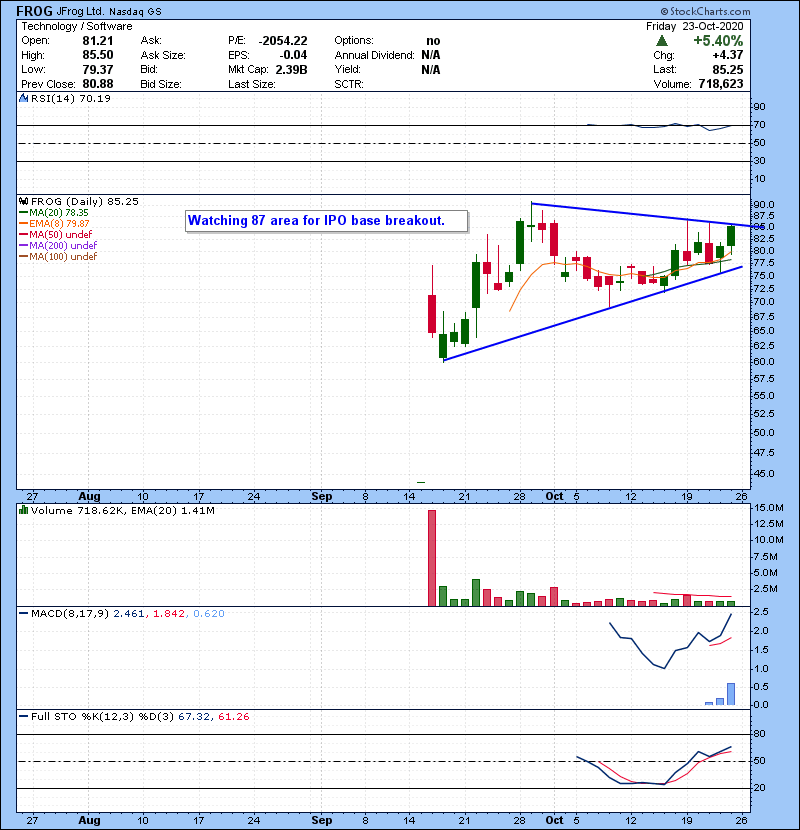
Task: Click the 15.0M volume axis label
Action: pyautogui.click(x=769, y=508)
